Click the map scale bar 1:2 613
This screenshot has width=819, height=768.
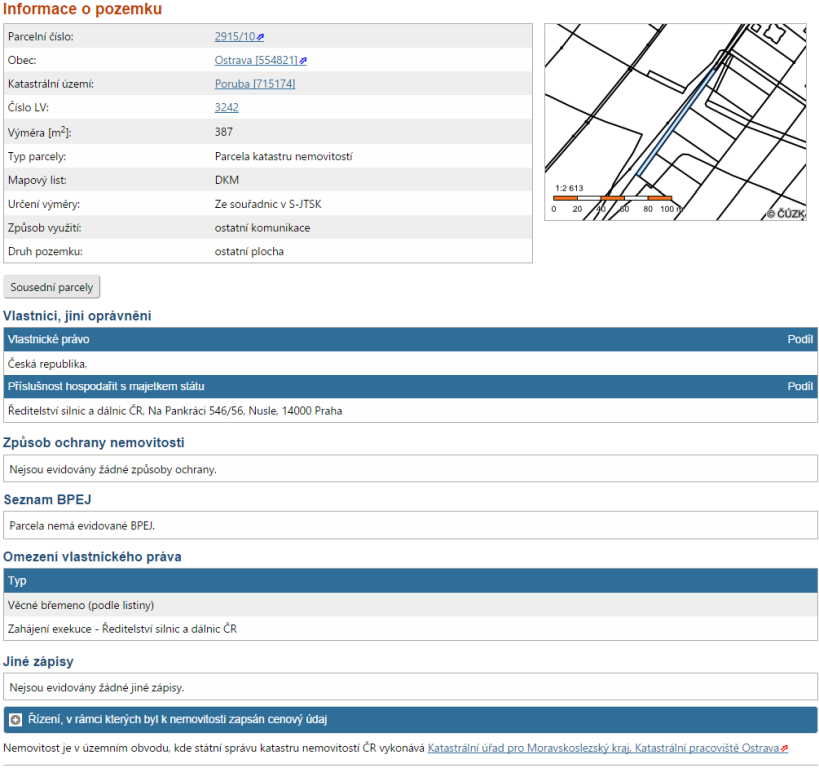point(612,198)
